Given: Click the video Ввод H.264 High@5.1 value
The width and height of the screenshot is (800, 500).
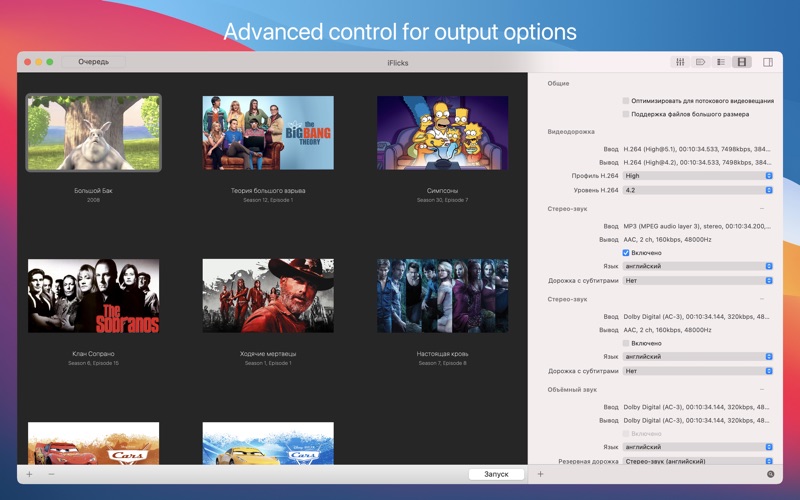Looking at the screenshot, I should [697, 149].
